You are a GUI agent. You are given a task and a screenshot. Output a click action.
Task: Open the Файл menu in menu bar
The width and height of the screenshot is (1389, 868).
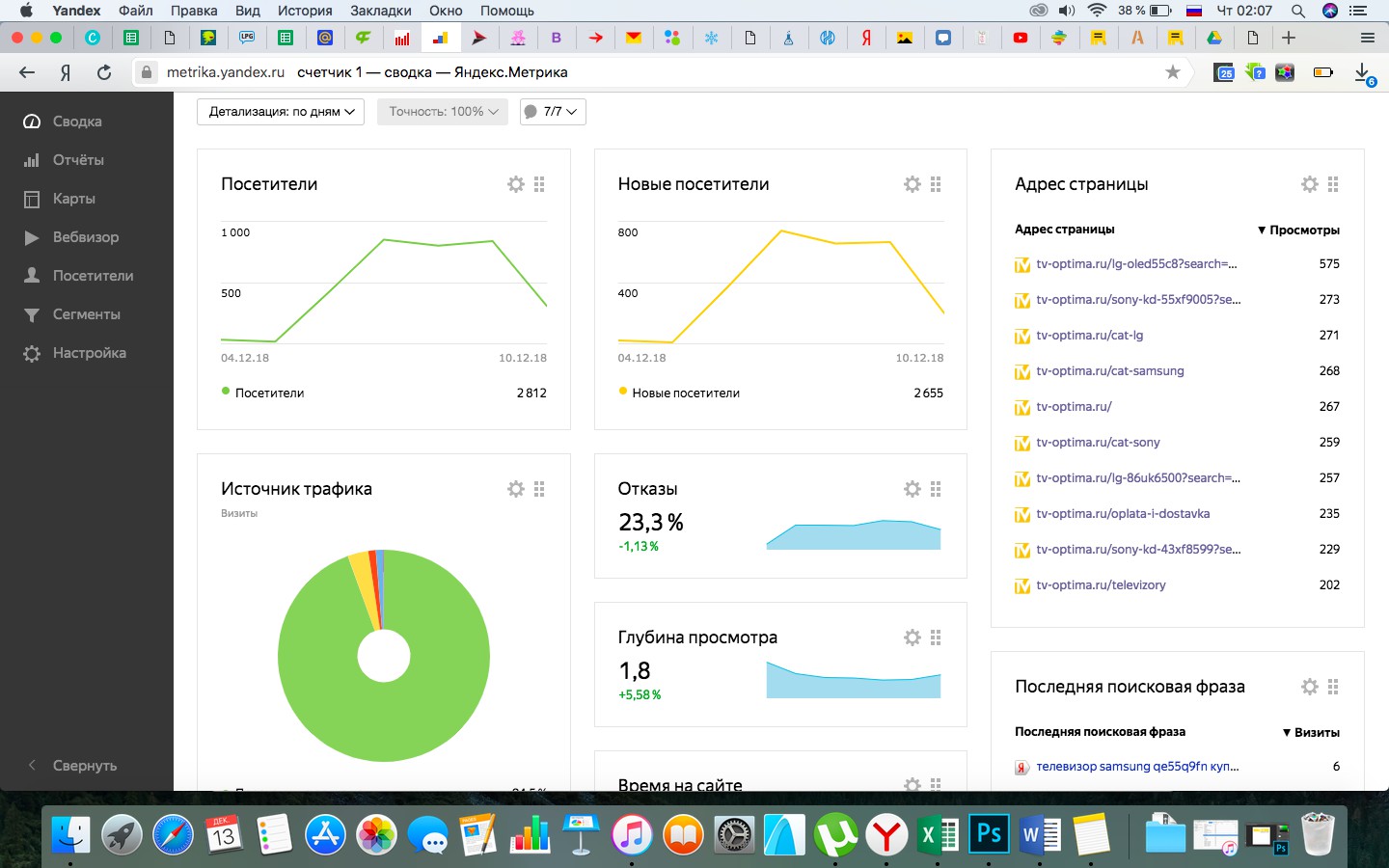point(136,11)
